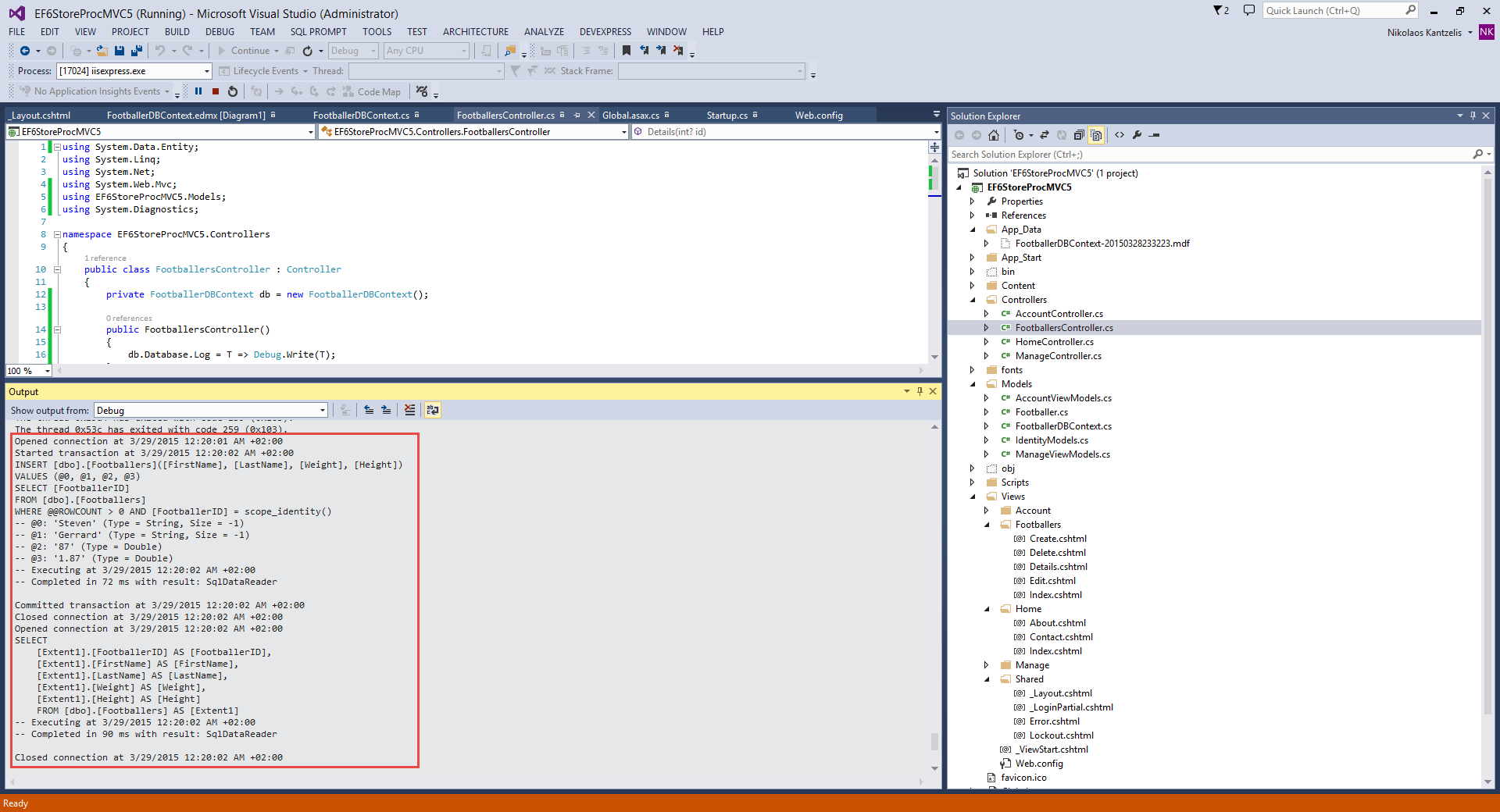Go to previous bookmark icon
The height and width of the screenshot is (812, 1500).
pos(644,51)
